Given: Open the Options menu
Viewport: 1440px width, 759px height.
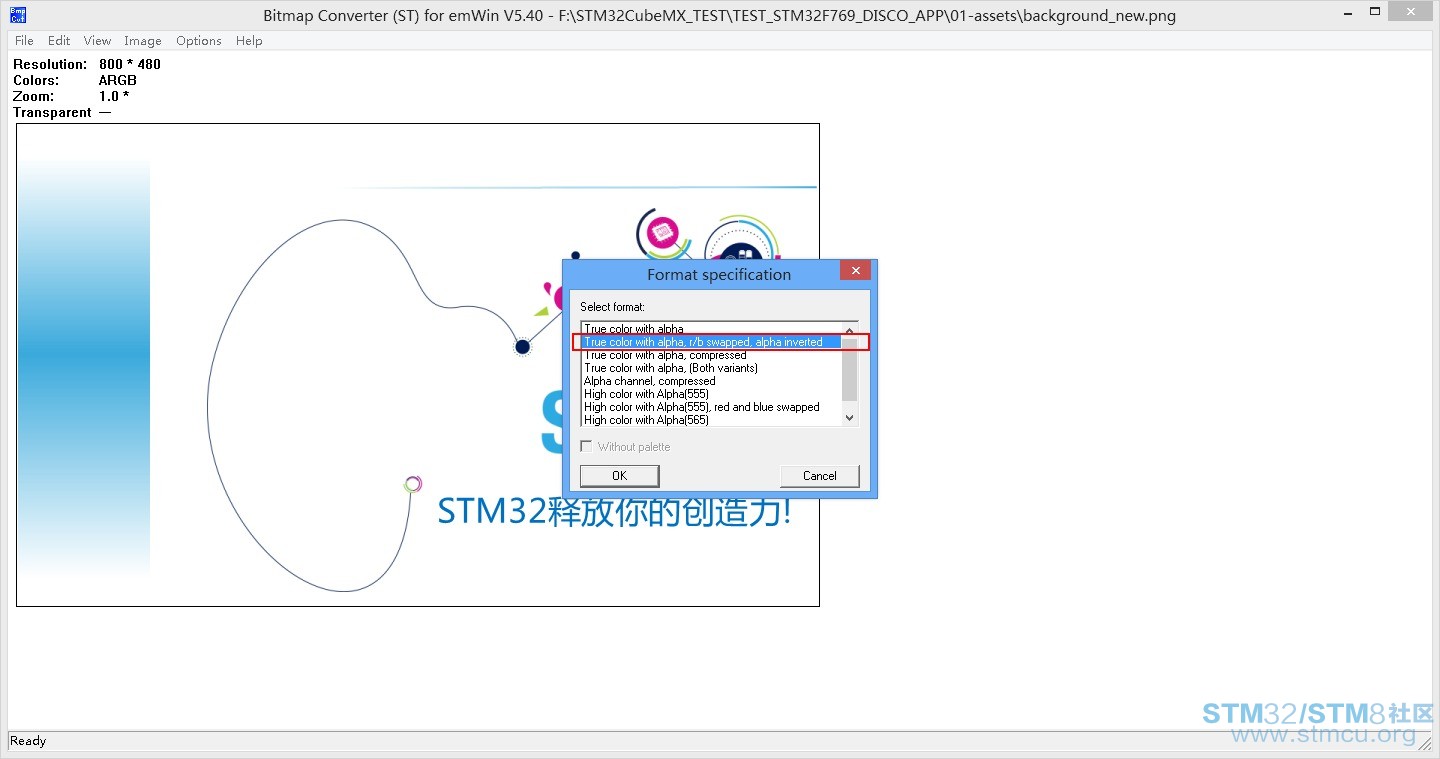Looking at the screenshot, I should (x=199, y=41).
